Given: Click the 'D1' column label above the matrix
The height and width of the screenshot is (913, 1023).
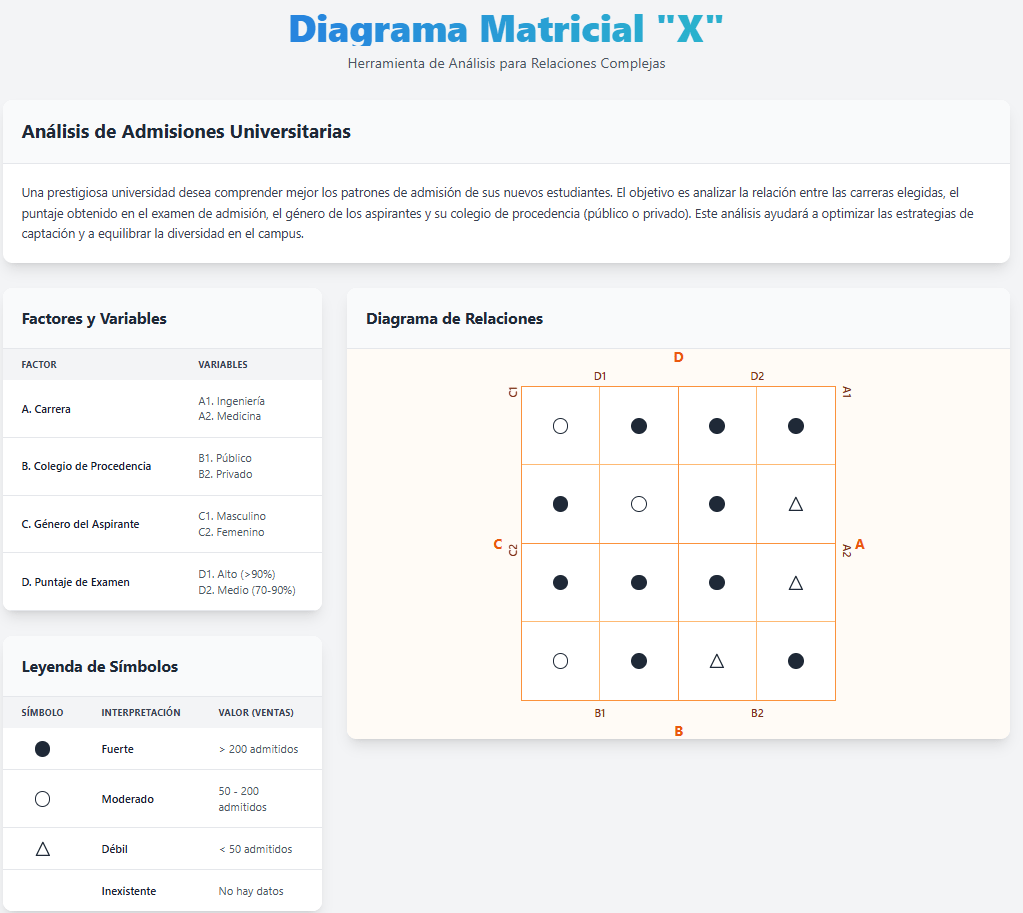Looking at the screenshot, I should click(x=600, y=377).
